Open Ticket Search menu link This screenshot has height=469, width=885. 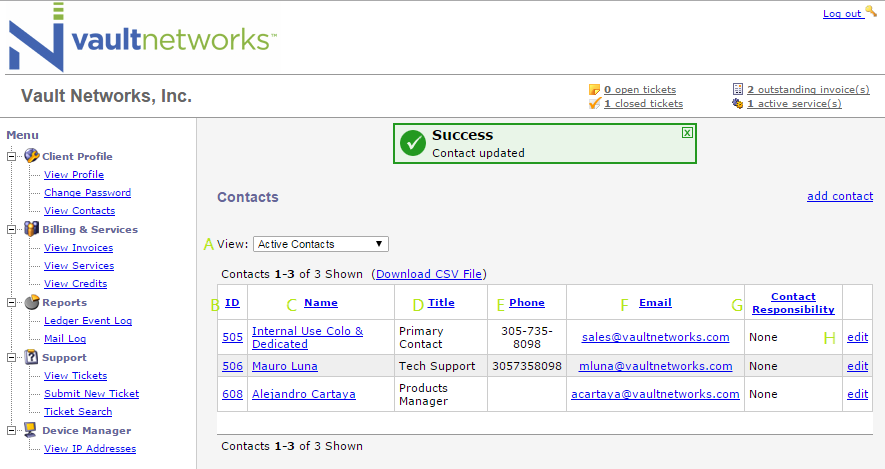click(x=78, y=411)
